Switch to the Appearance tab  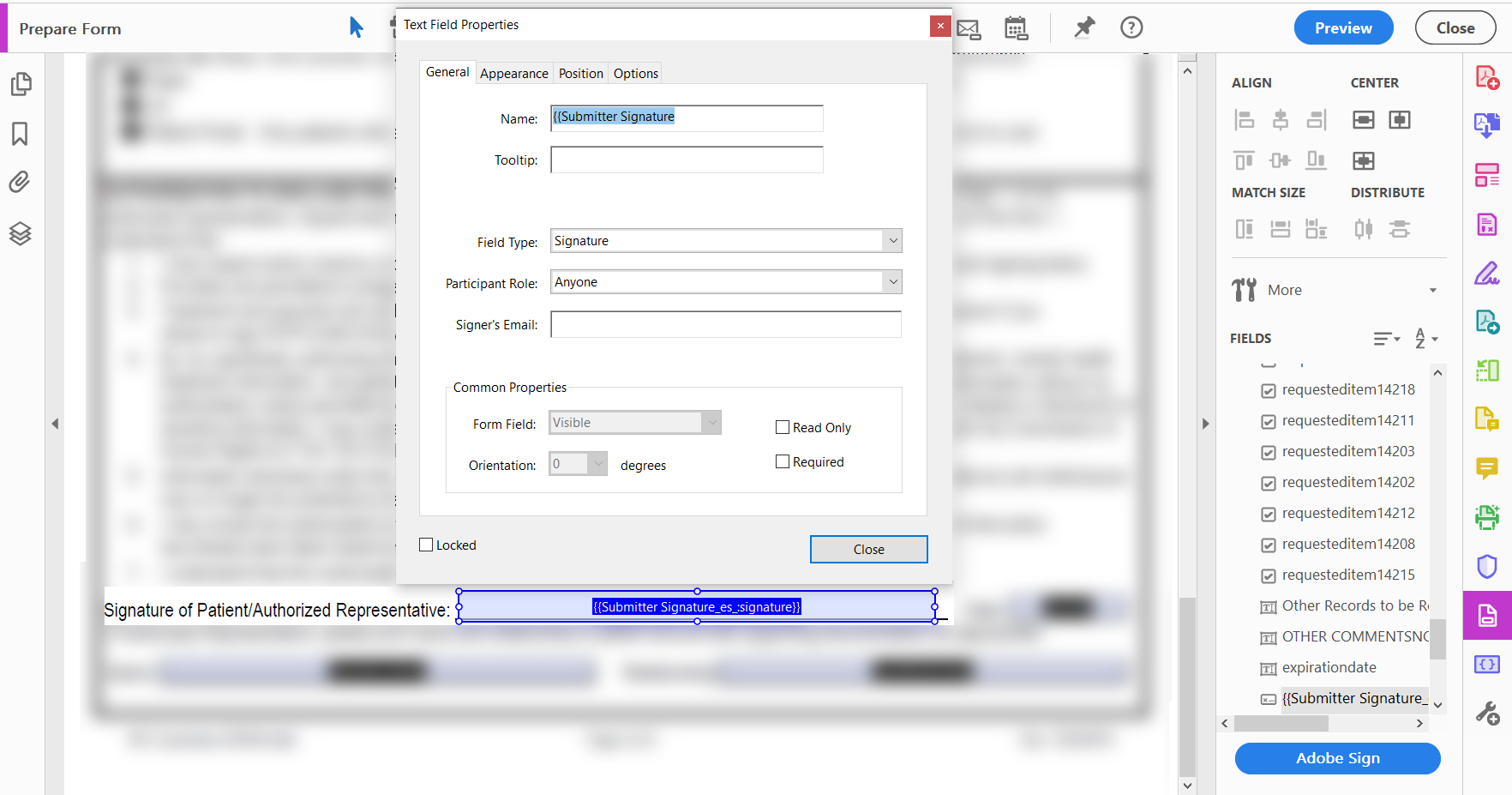tap(514, 73)
